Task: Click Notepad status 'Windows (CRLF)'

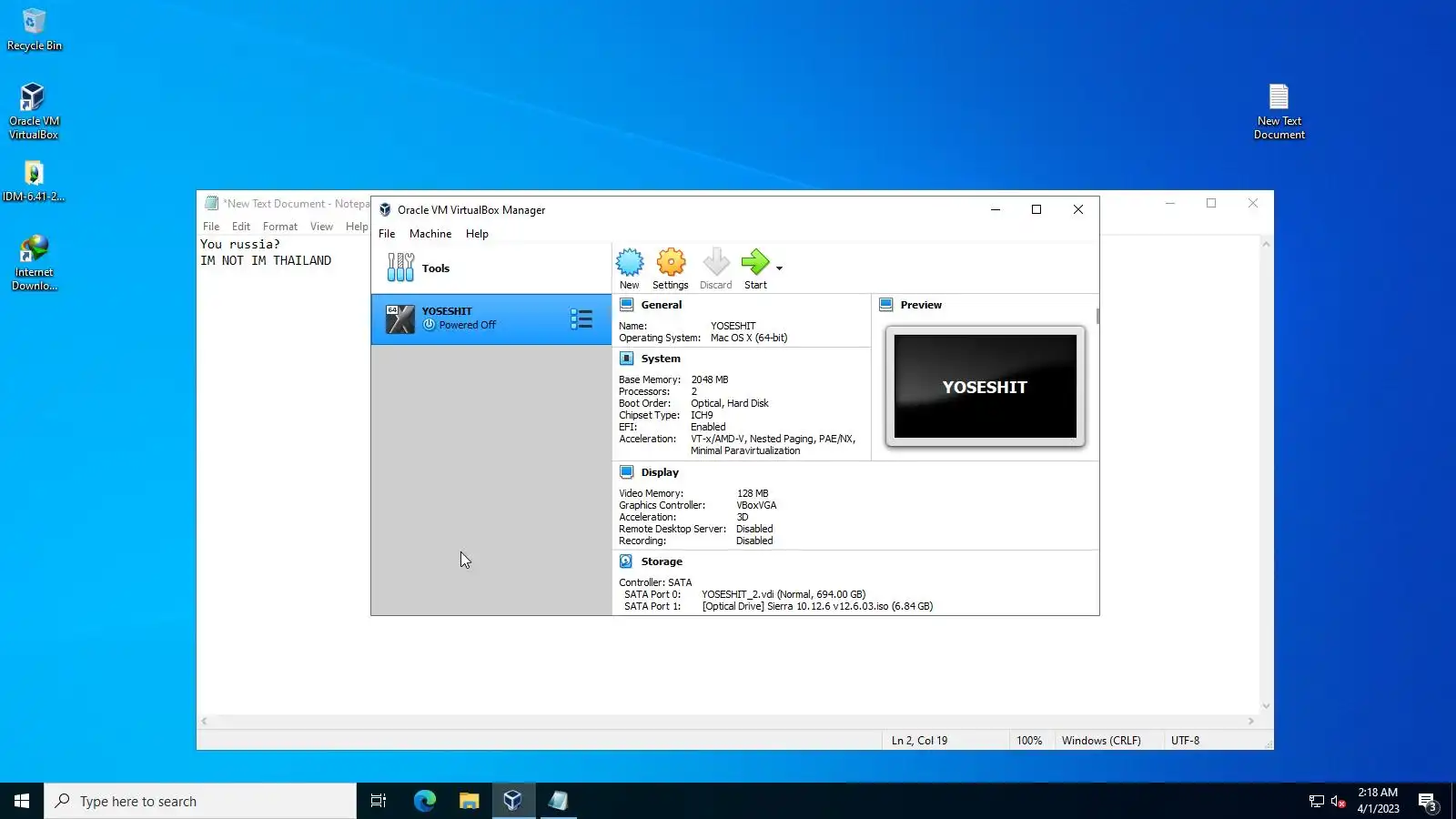Action: pos(1101,741)
